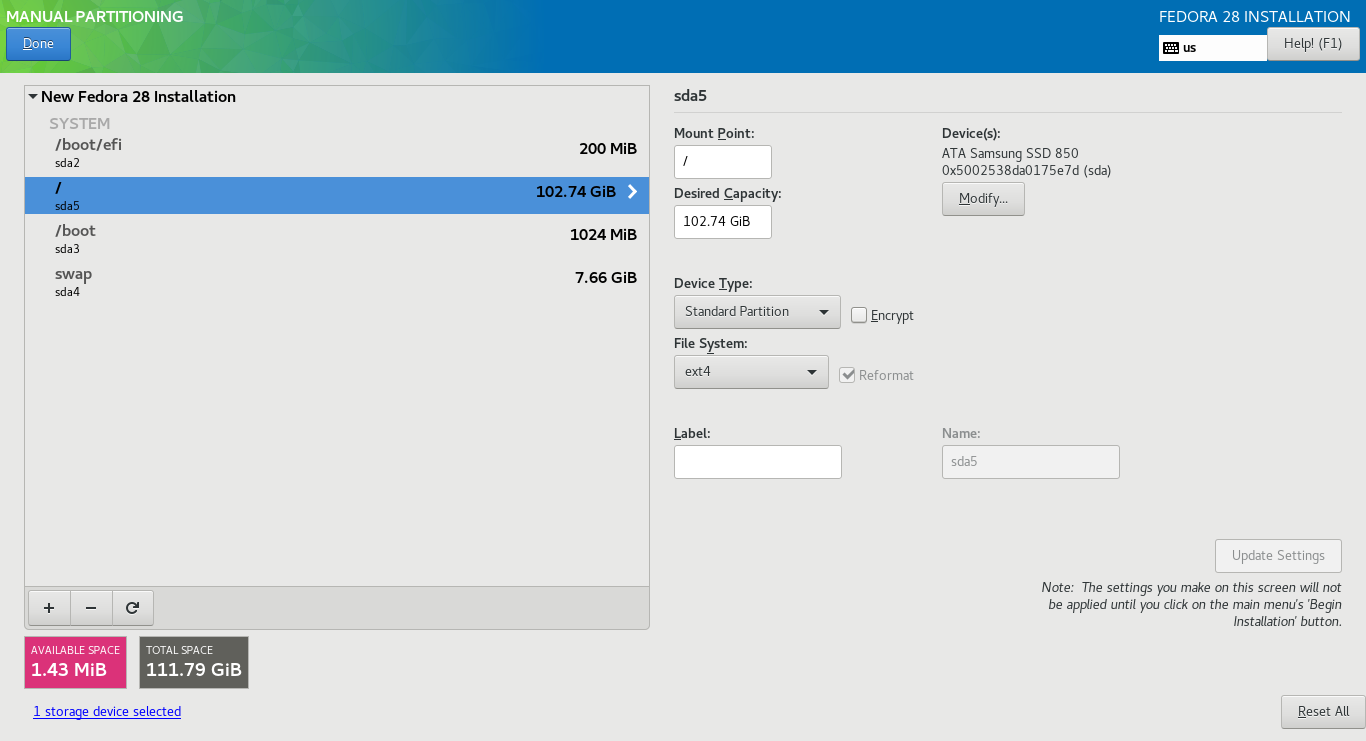
Task: Click Modify… to change devices
Action: 983,199
